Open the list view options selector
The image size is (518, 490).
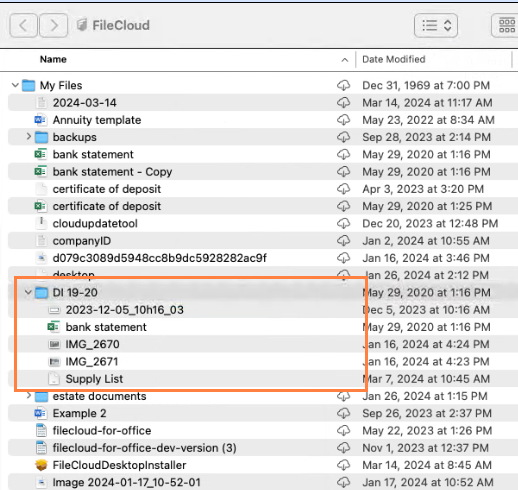pyautogui.click(x=436, y=25)
